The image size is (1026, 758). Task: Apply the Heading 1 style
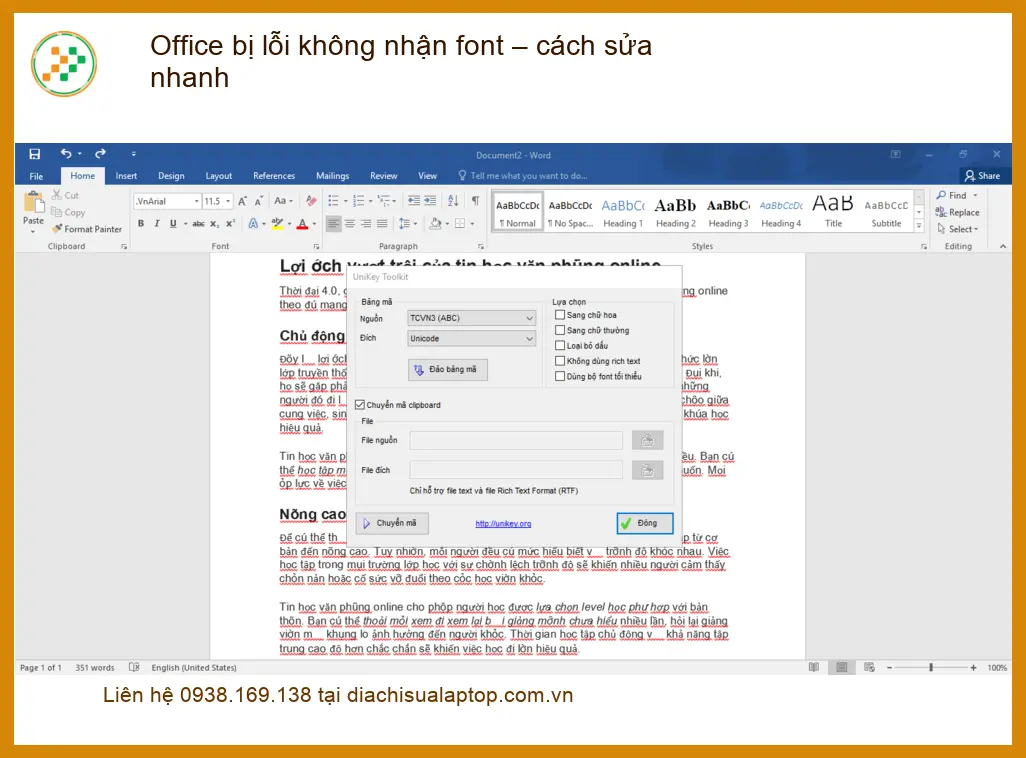(623, 213)
